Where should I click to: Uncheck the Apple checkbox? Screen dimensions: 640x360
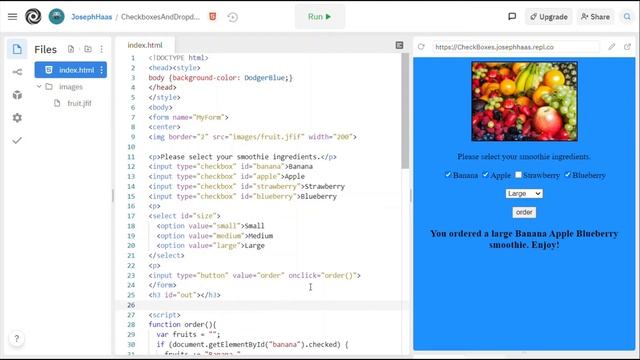tap(485, 175)
